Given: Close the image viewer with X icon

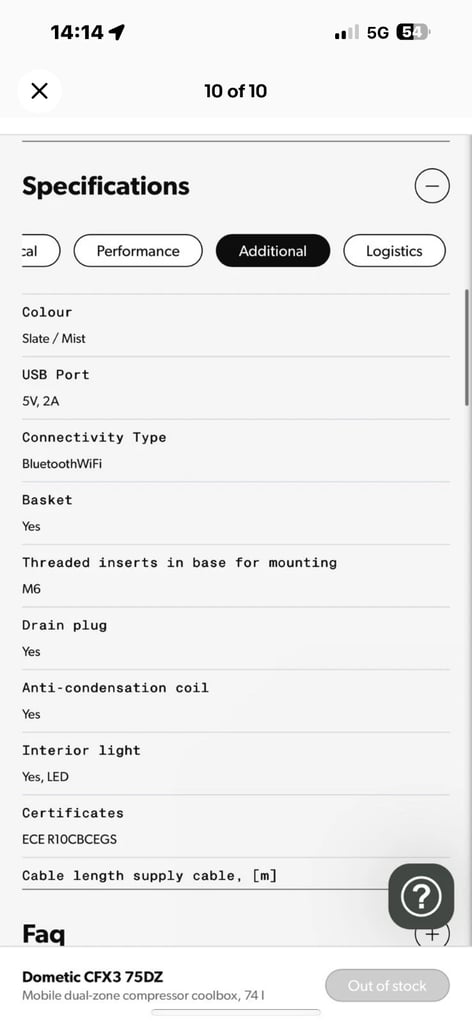Looking at the screenshot, I should 39,91.
